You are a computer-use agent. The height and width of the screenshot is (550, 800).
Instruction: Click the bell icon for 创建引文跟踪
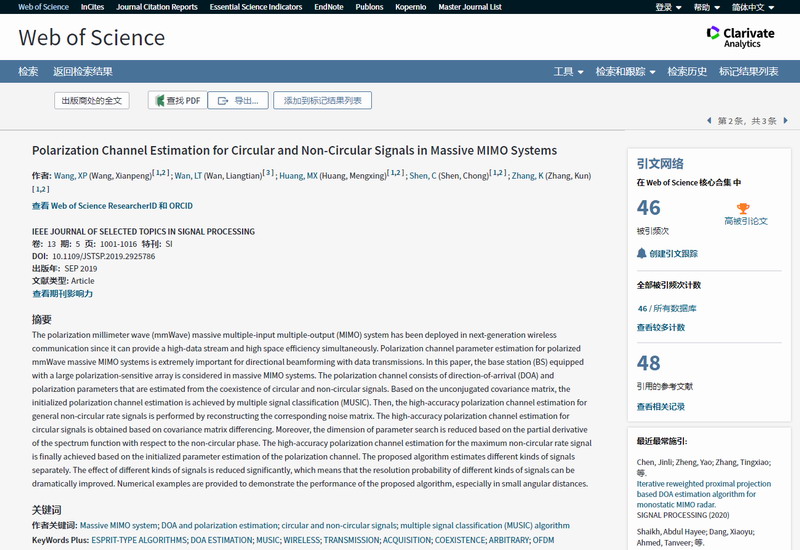(642, 254)
